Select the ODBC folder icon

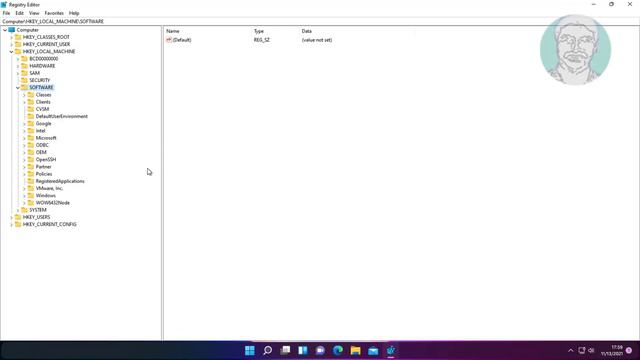31,145
